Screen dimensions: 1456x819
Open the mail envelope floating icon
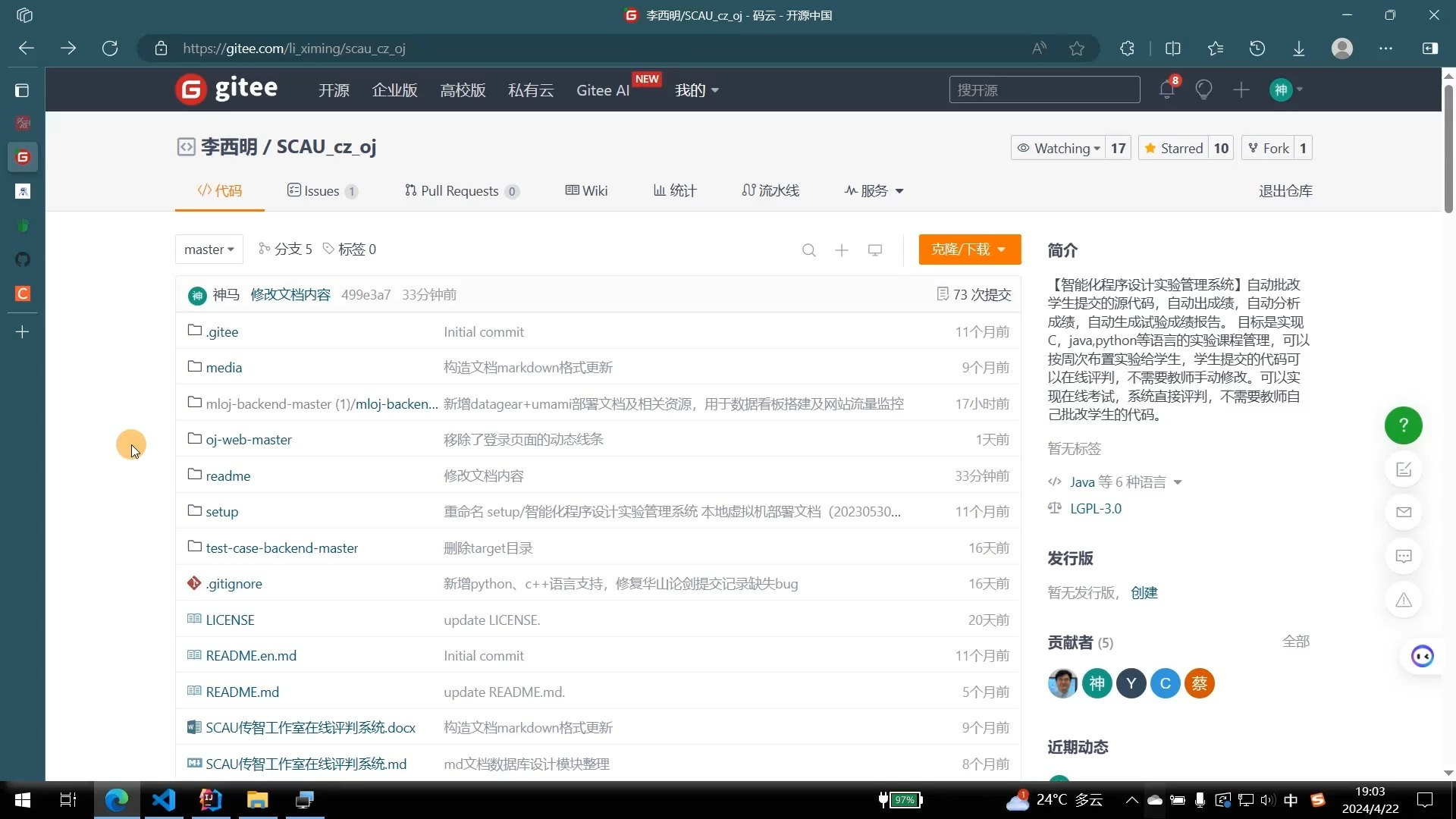pos(1403,513)
